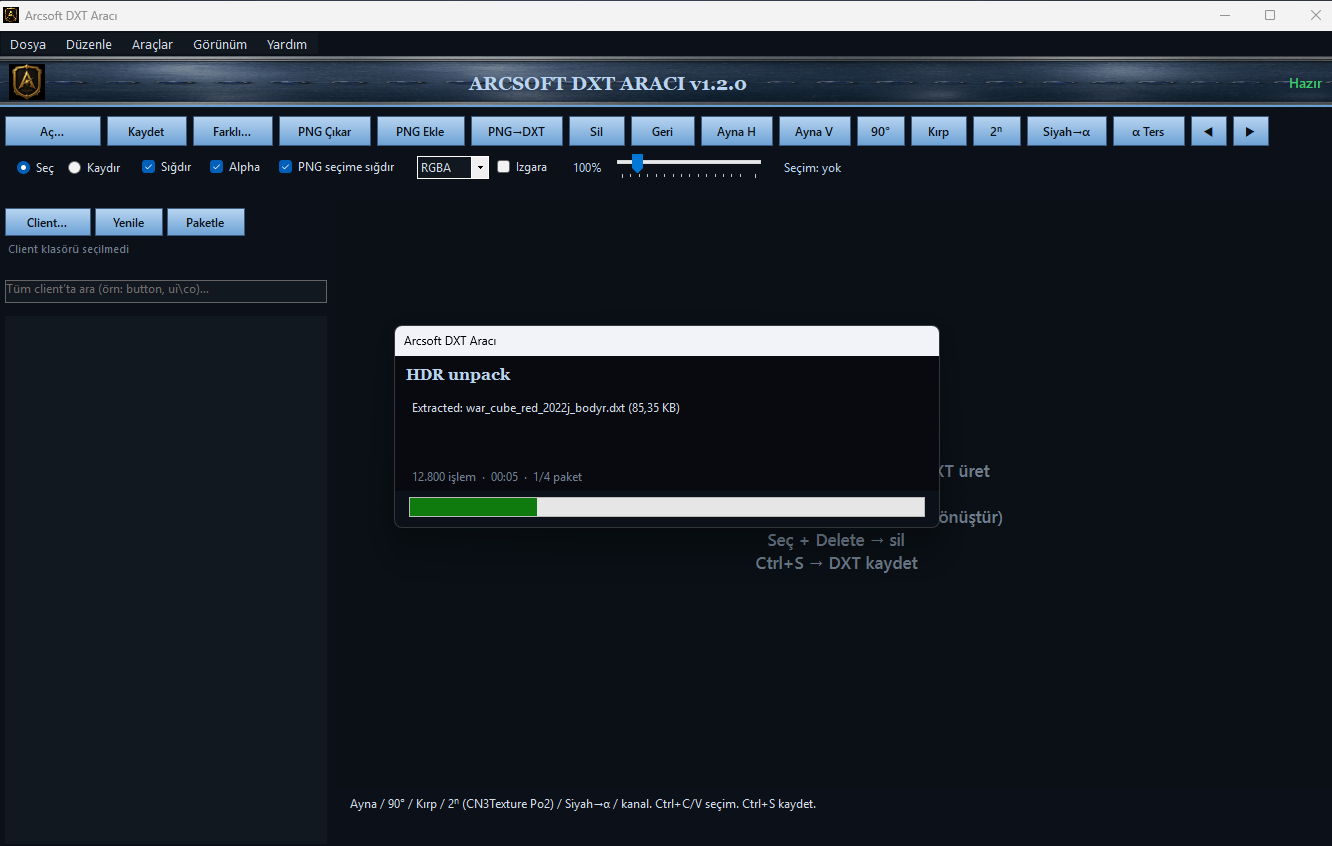The width and height of the screenshot is (1332, 846).
Task: Open the Düzenle menu
Action: [89, 44]
